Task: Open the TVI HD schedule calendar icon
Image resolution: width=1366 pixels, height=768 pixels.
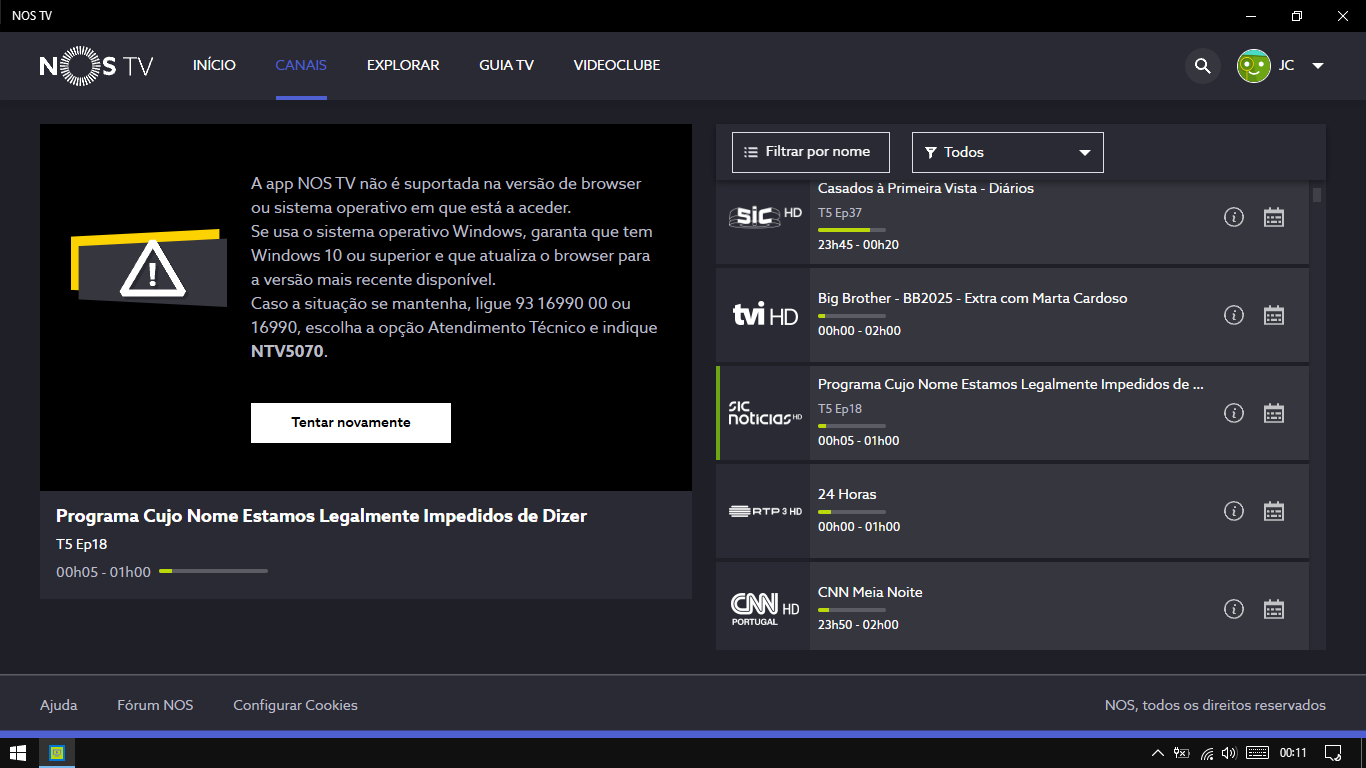Action: [x=1274, y=315]
